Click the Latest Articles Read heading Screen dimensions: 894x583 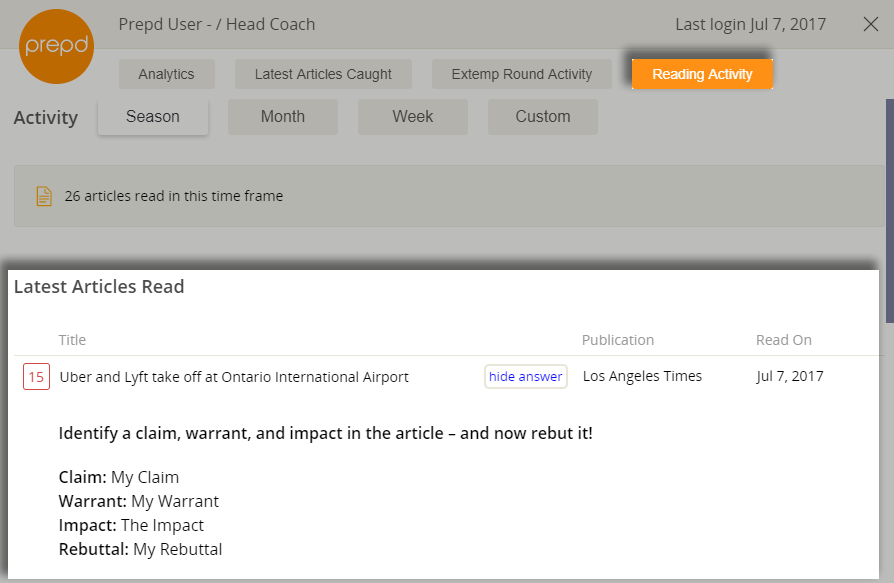[99, 287]
